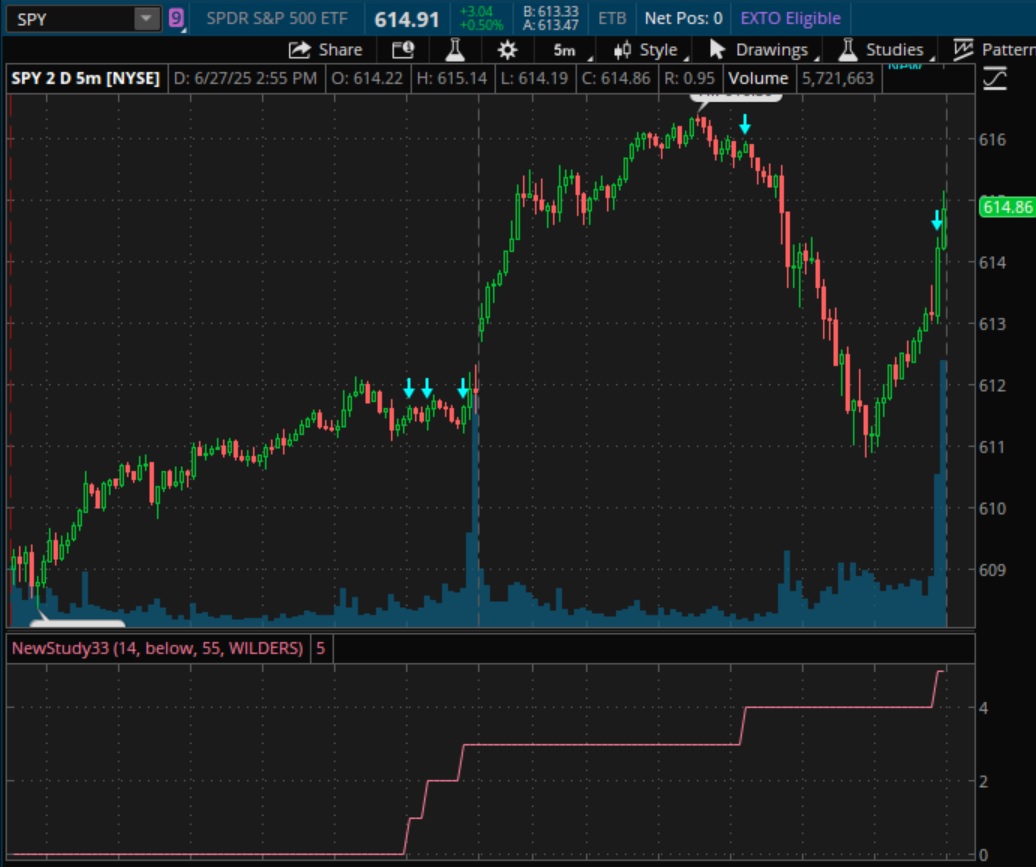This screenshot has height=867, width=1036.
Task: Open the SPY symbol dropdown arrow
Action: coord(146,19)
